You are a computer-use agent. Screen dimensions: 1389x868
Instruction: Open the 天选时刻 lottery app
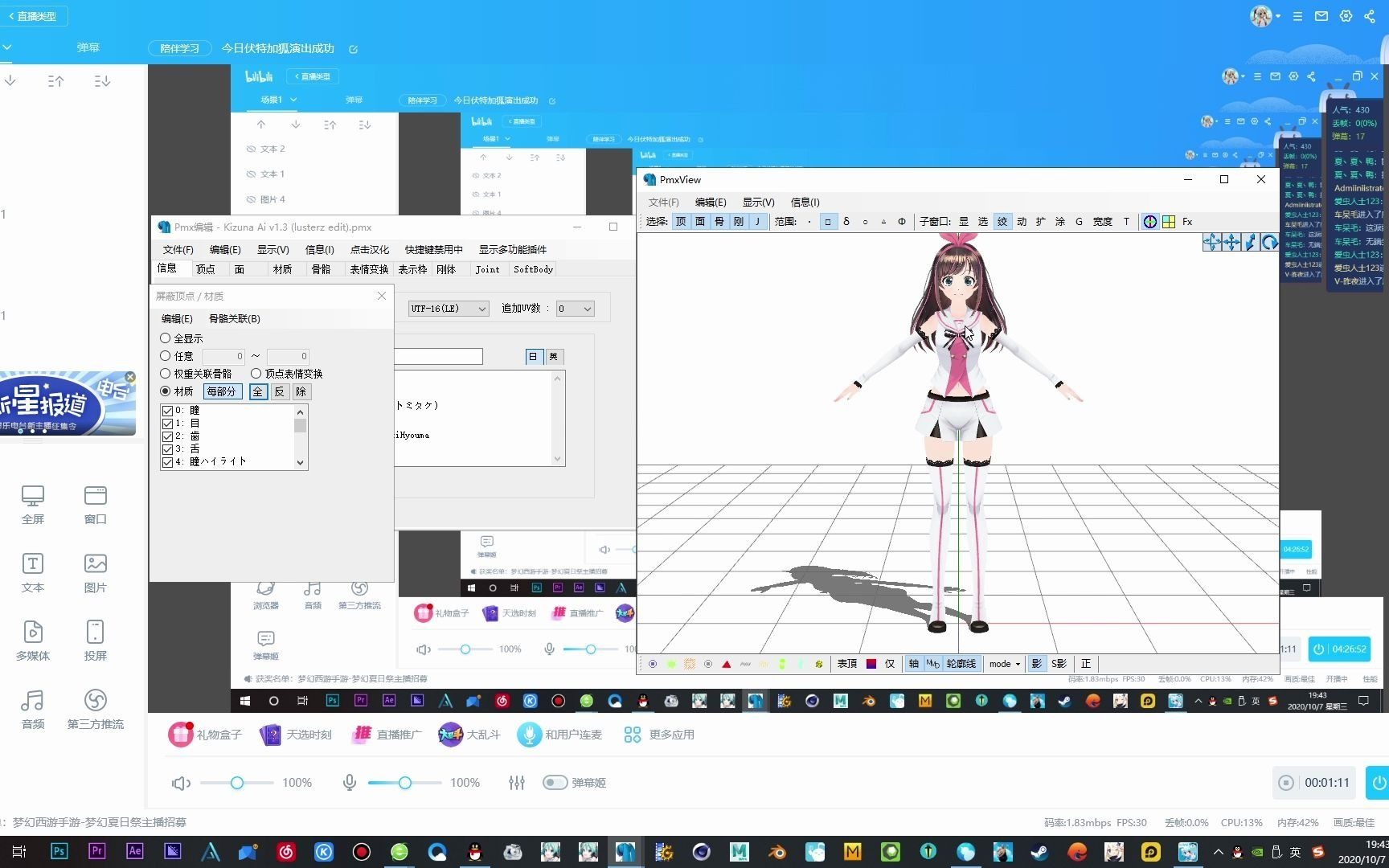pyautogui.click(x=295, y=735)
